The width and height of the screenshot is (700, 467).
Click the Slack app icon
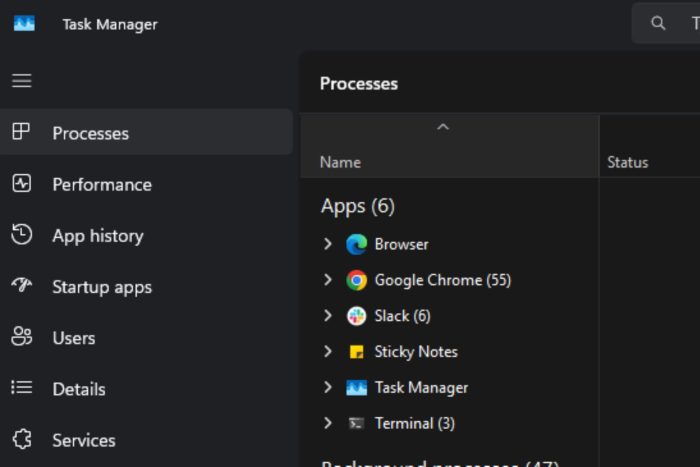click(356, 316)
